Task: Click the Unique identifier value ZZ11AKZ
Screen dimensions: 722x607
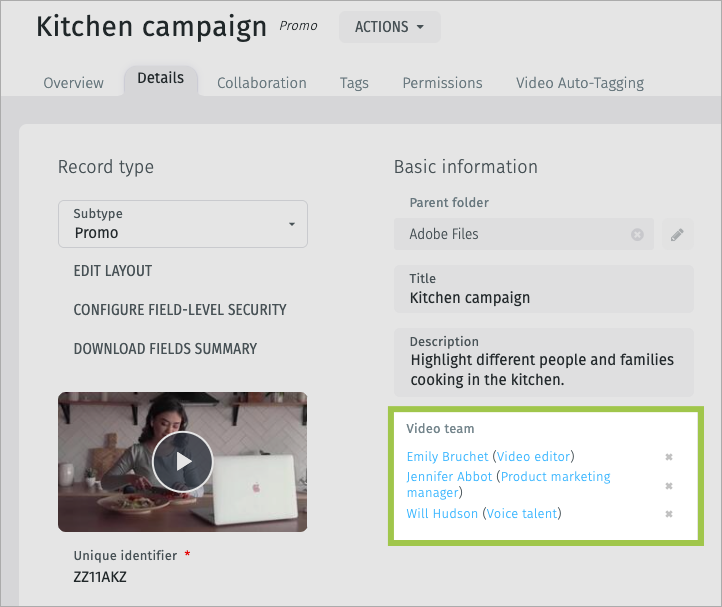Action: click(100, 577)
